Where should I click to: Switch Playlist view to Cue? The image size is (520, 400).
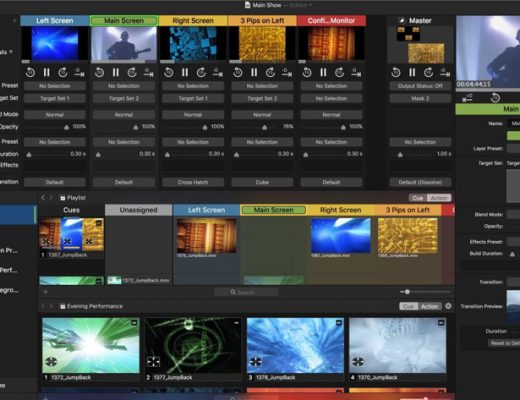pos(418,198)
